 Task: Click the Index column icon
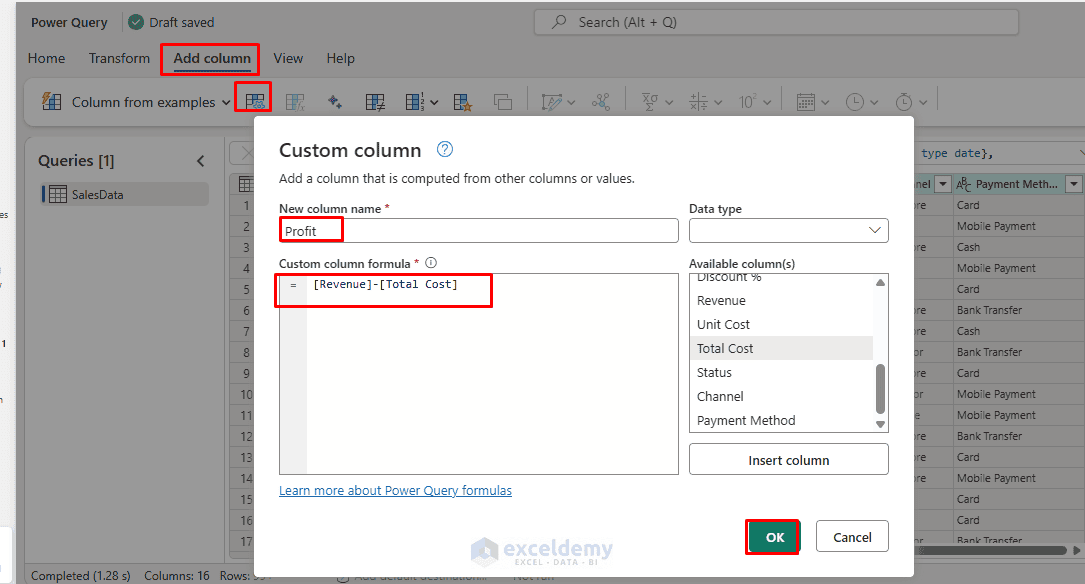point(414,102)
